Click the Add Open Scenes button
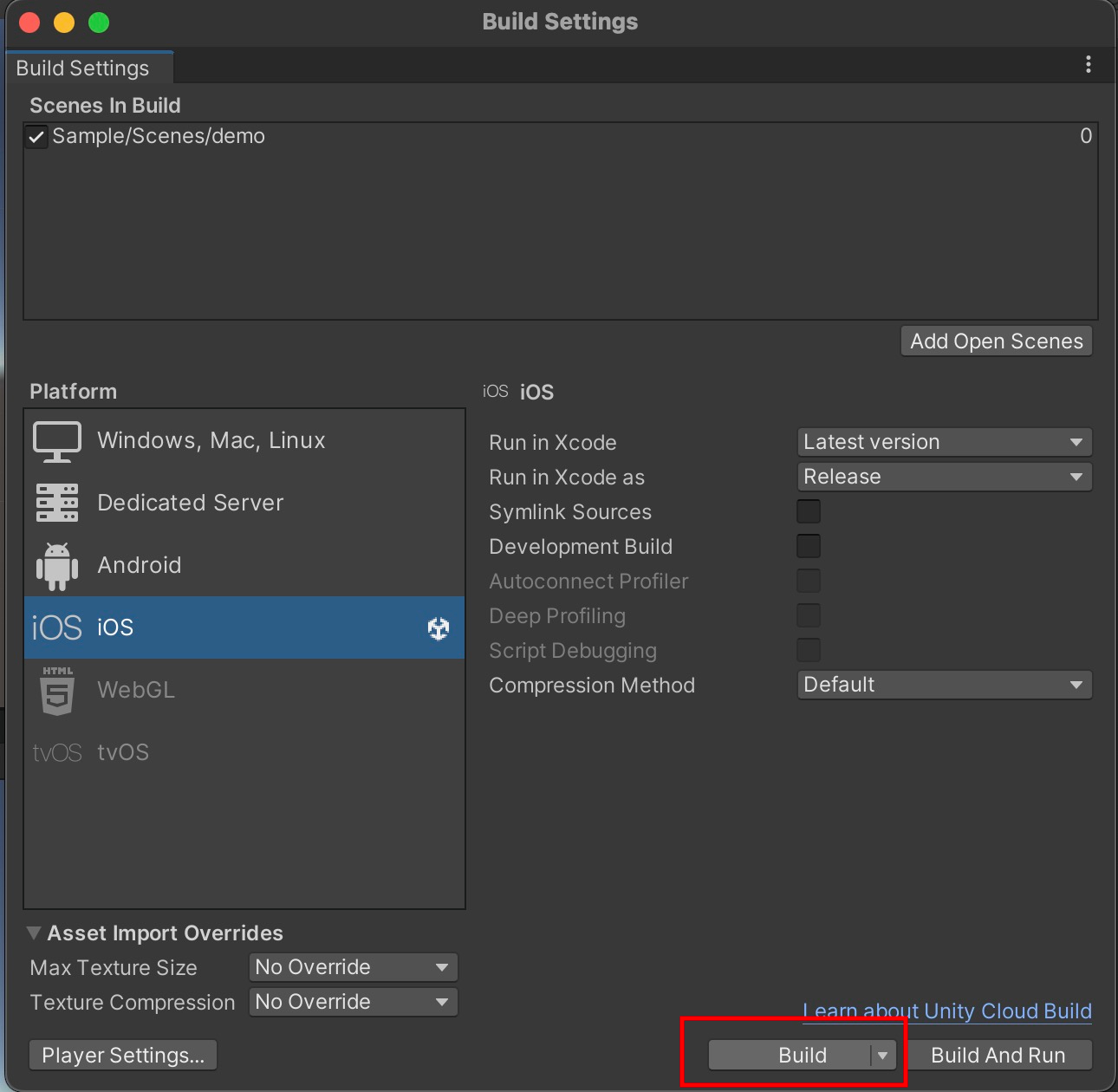The height and width of the screenshot is (1092, 1118). (995, 341)
